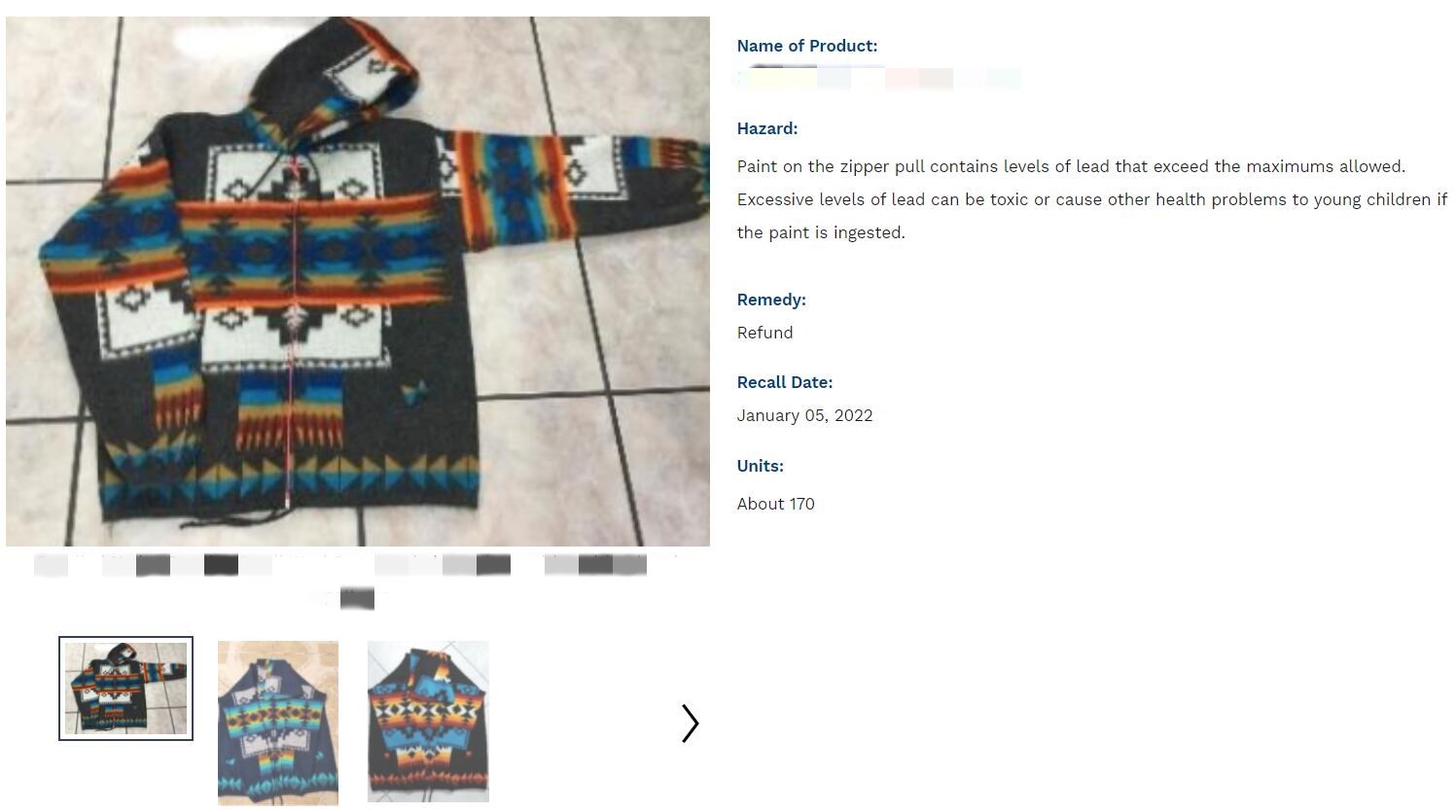
Task: Click the 'Refund' remedy value
Action: pyautogui.click(x=765, y=333)
